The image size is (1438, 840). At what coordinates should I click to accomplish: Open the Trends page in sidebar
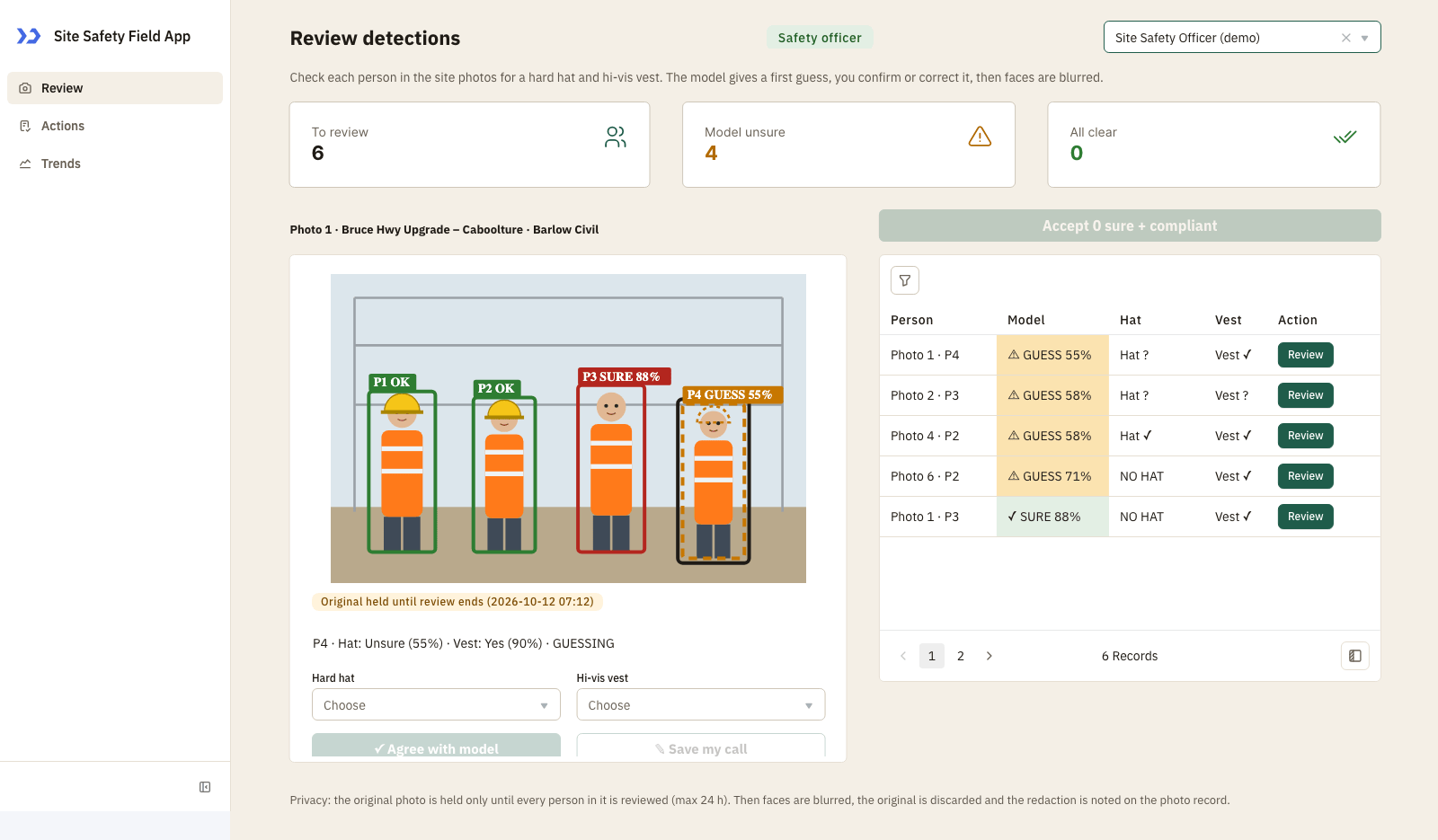click(115, 164)
